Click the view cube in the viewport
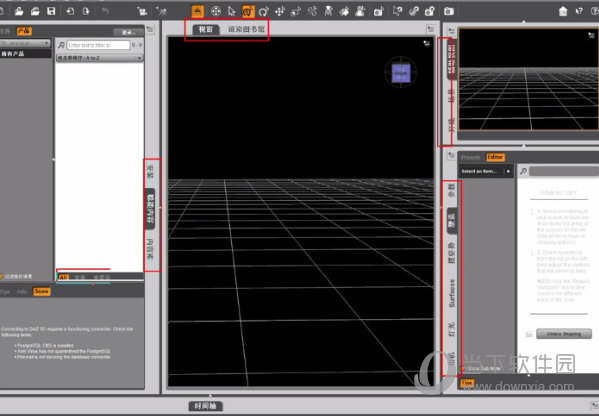Screen dimensions: 599x416 (x=401, y=73)
